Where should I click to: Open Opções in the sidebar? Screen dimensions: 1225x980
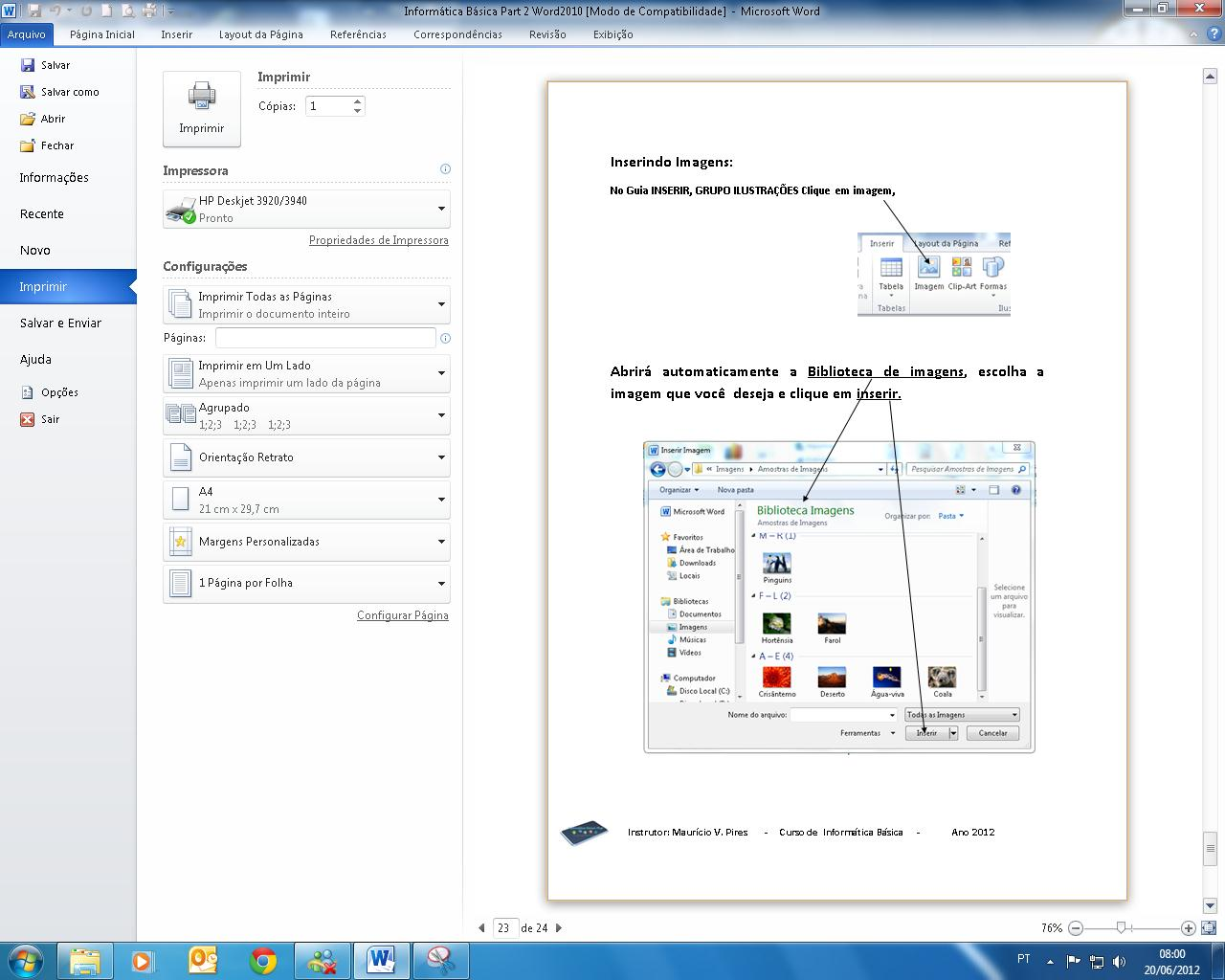click(50, 392)
